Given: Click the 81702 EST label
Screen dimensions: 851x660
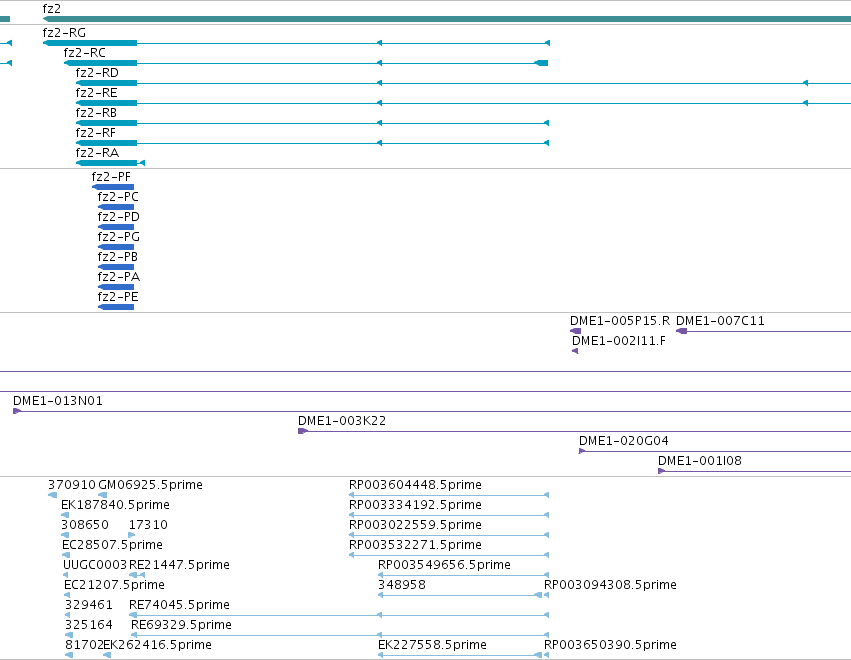Looking at the screenshot, I should pos(84,645).
